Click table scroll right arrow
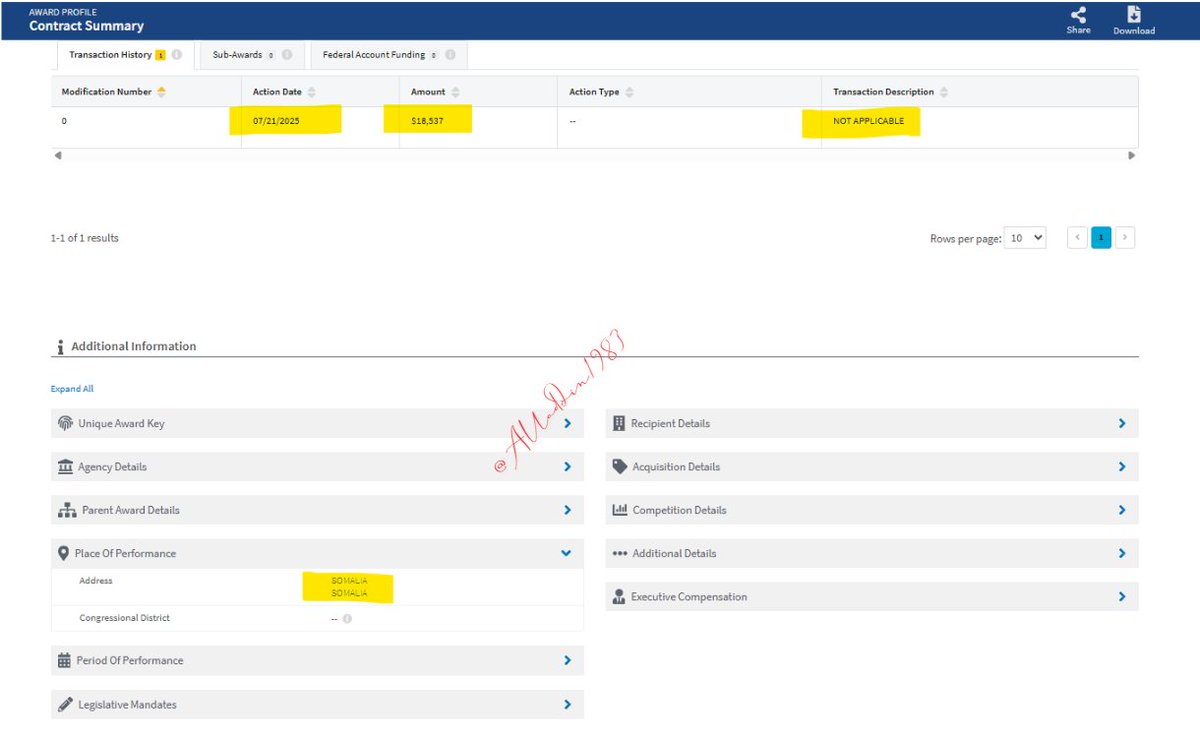The image size is (1200, 742). click(x=1132, y=155)
